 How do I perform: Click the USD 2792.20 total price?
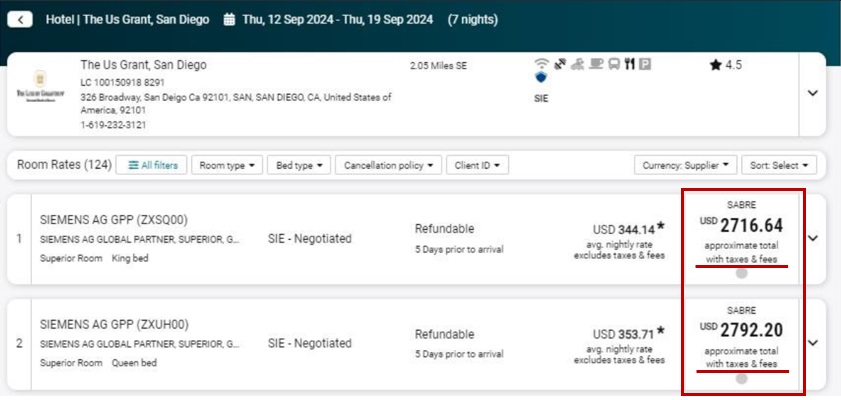(x=741, y=330)
